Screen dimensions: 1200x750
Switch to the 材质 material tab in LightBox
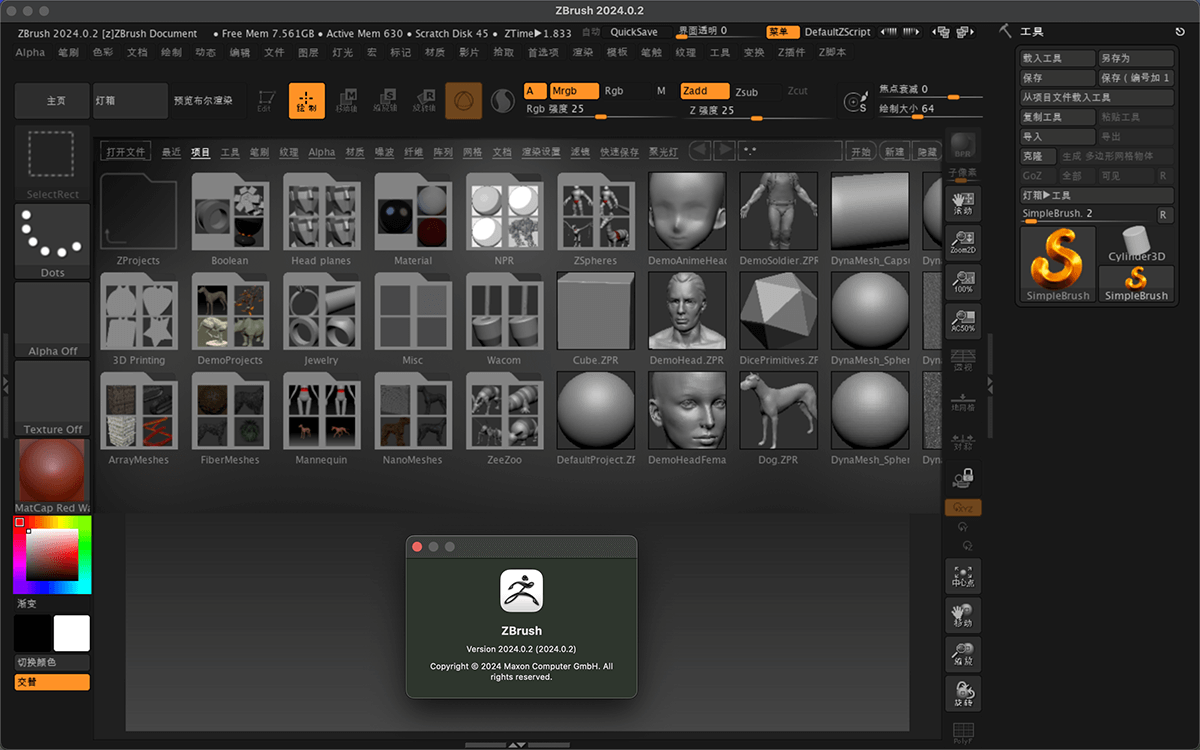(x=354, y=152)
